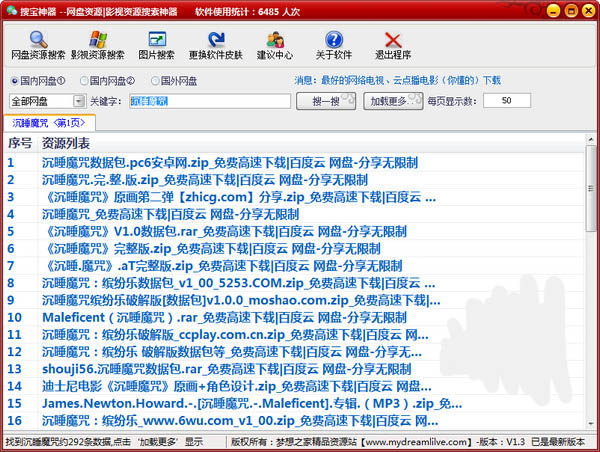This screenshot has width=600, height=452.
Task: Click 资源列表 column header
Action: [66, 143]
